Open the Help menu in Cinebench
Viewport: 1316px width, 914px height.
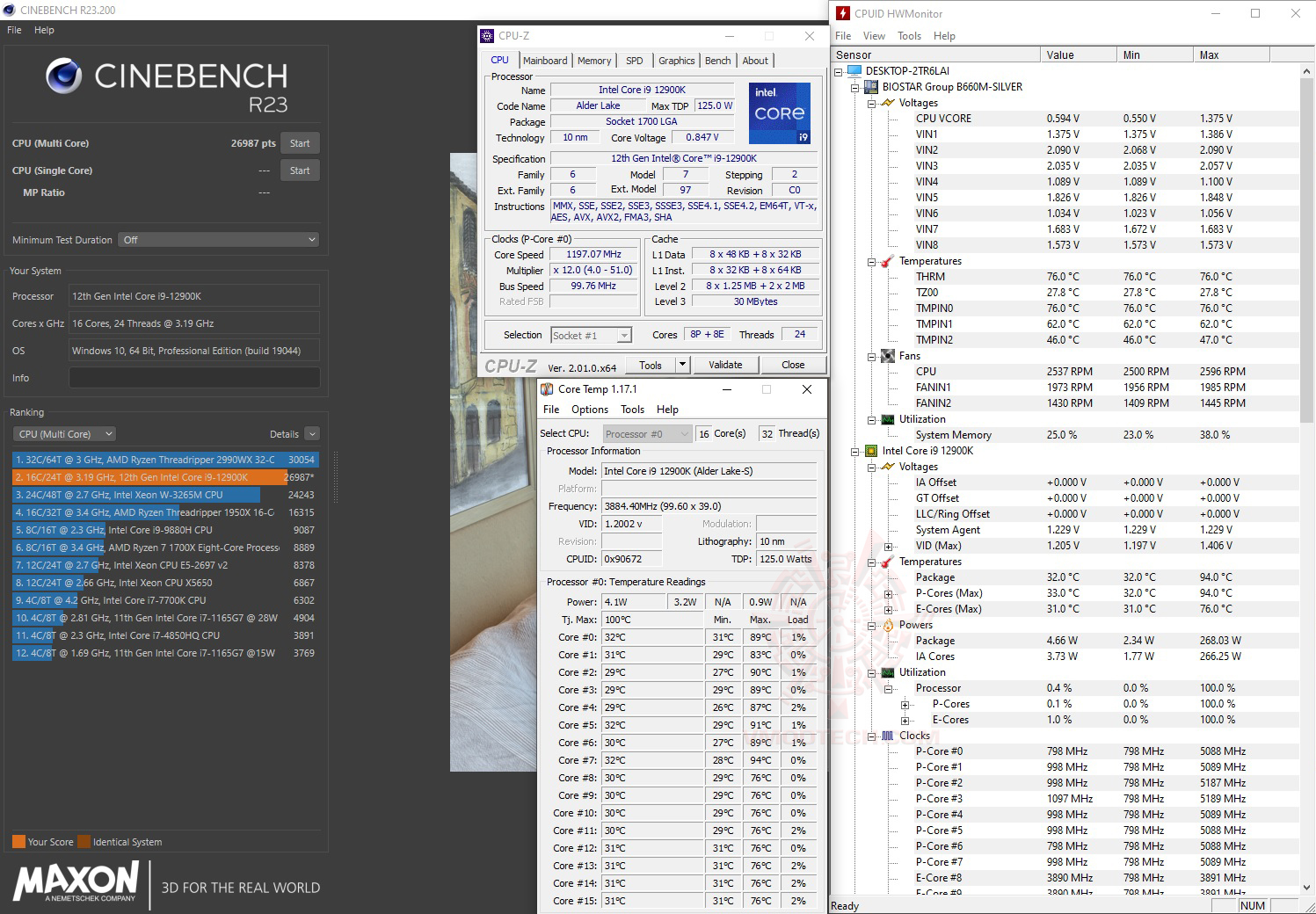[x=44, y=30]
